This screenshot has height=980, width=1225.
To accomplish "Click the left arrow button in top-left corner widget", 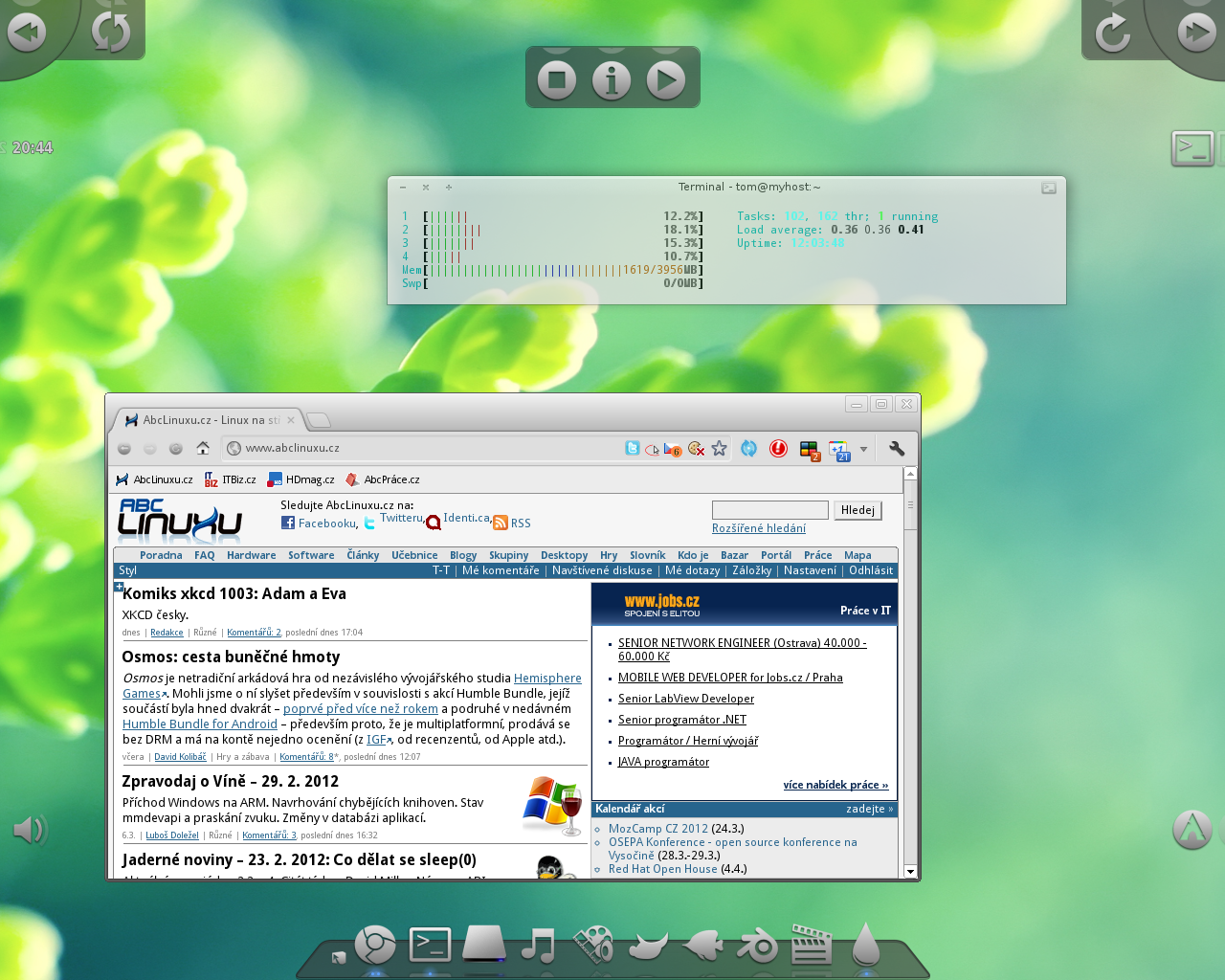I will (x=27, y=33).
